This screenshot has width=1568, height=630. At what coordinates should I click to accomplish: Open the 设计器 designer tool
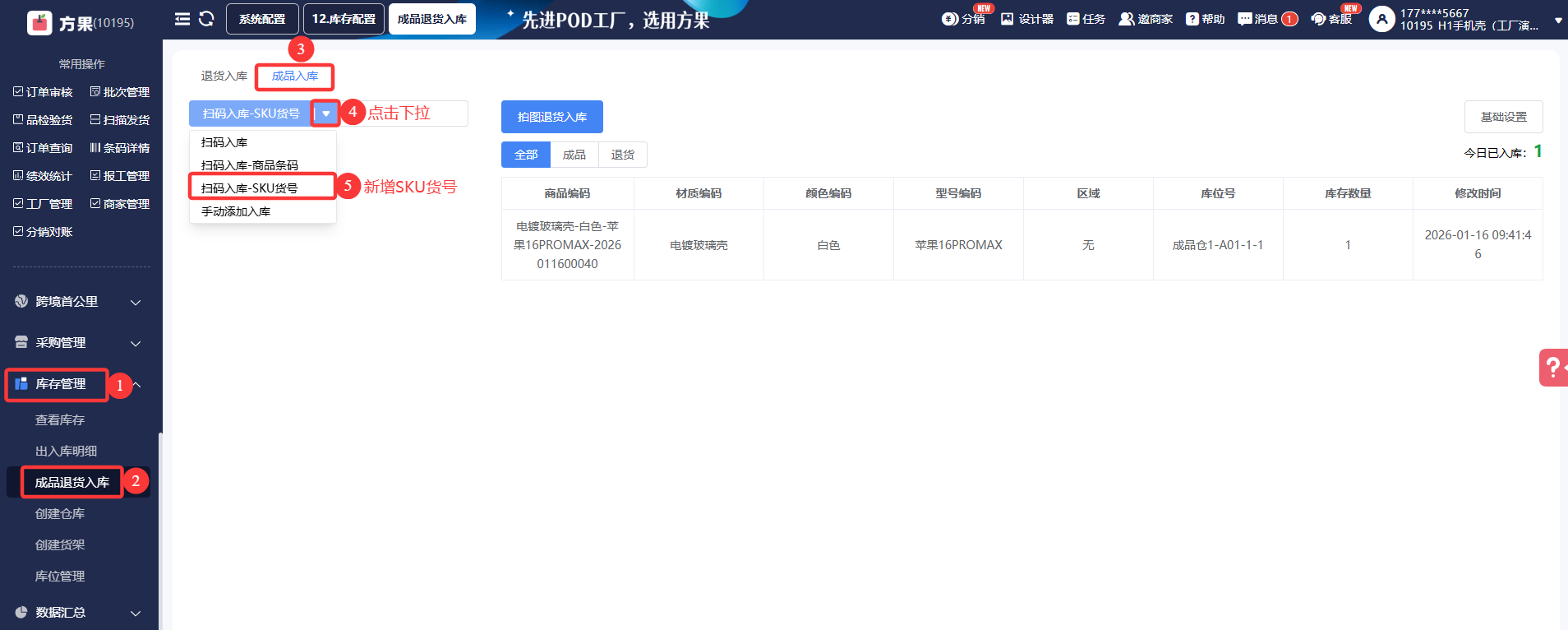1026,19
